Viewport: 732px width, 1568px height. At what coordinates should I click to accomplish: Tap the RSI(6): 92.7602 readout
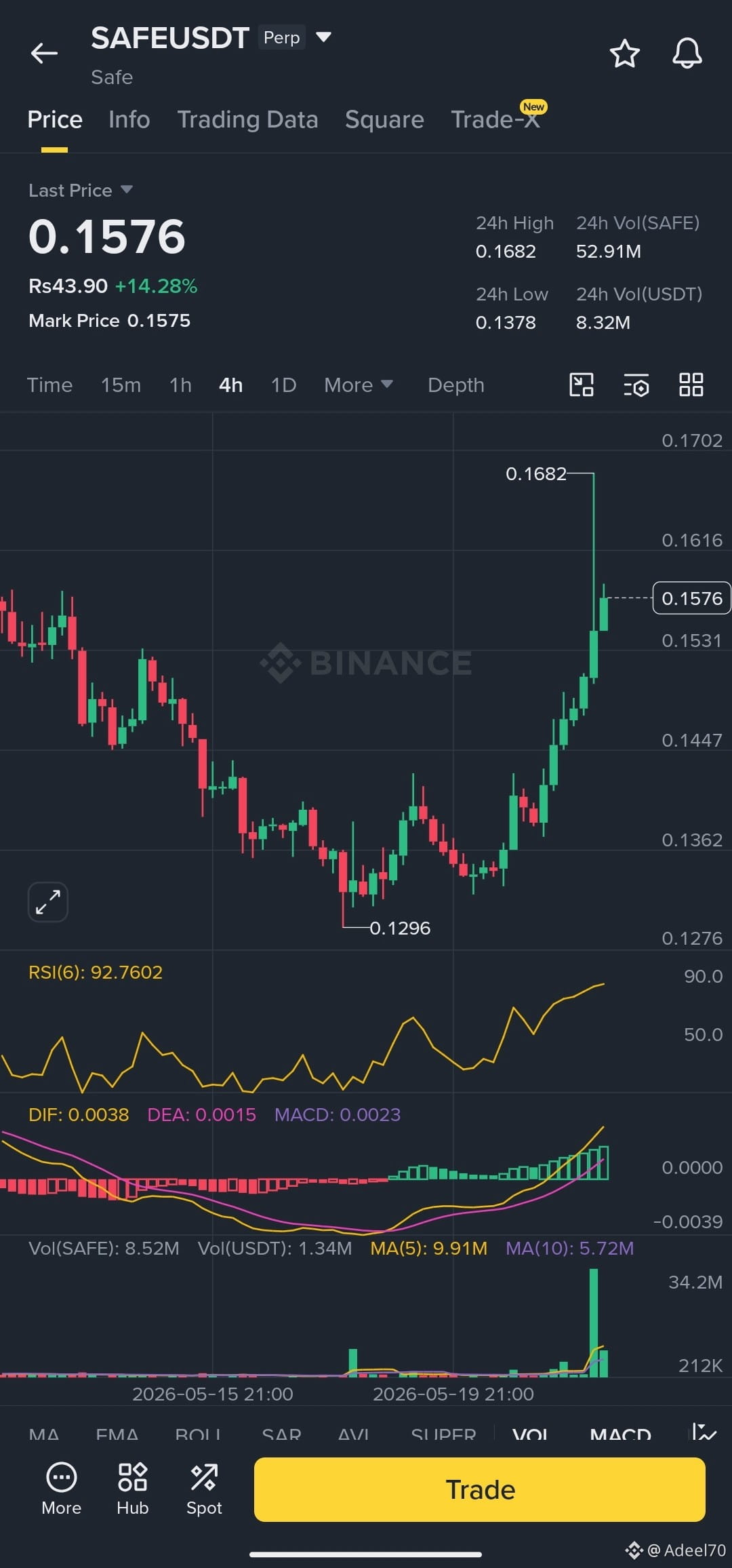[96, 972]
